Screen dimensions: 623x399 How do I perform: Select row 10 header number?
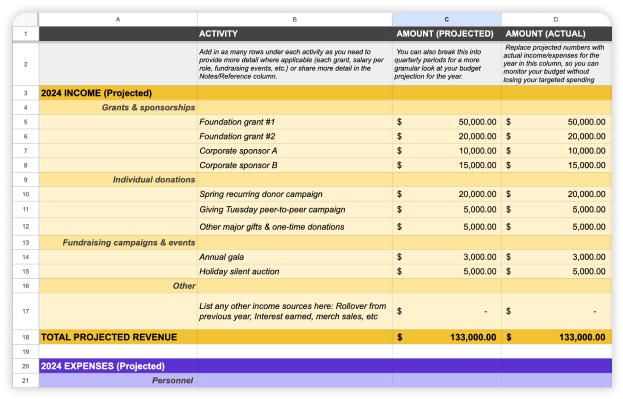26,194
